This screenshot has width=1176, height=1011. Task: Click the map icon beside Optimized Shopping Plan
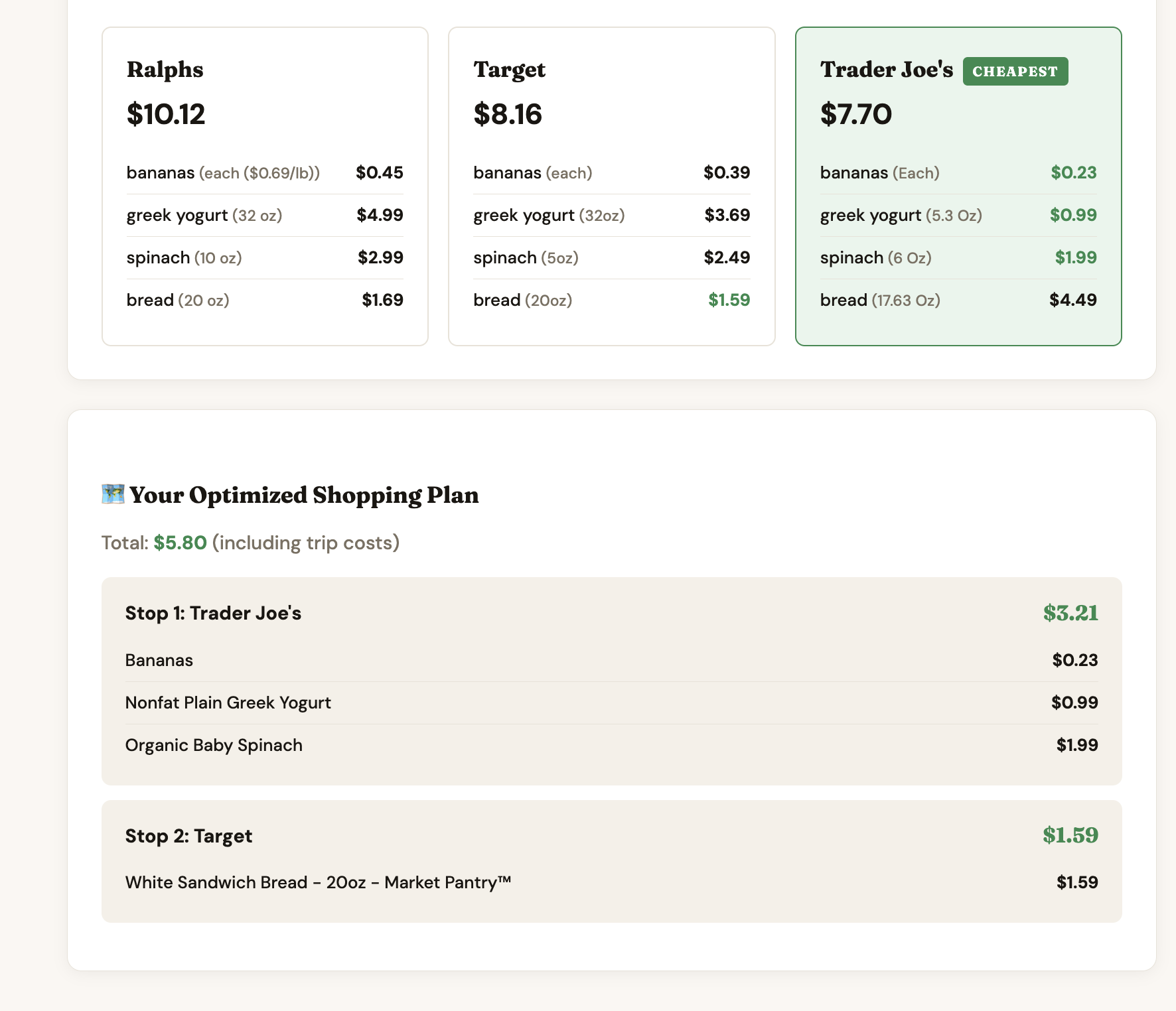113,494
